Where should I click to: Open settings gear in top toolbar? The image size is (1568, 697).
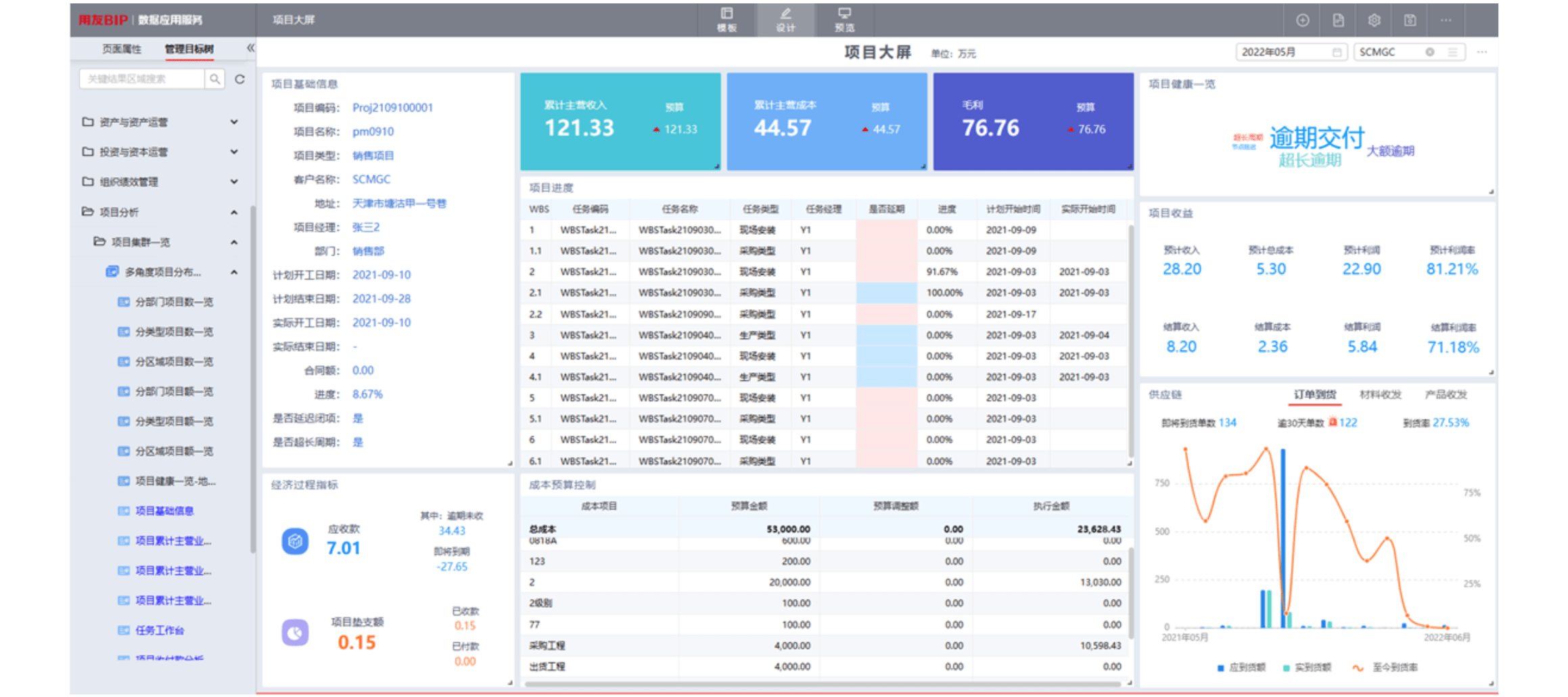1374,20
